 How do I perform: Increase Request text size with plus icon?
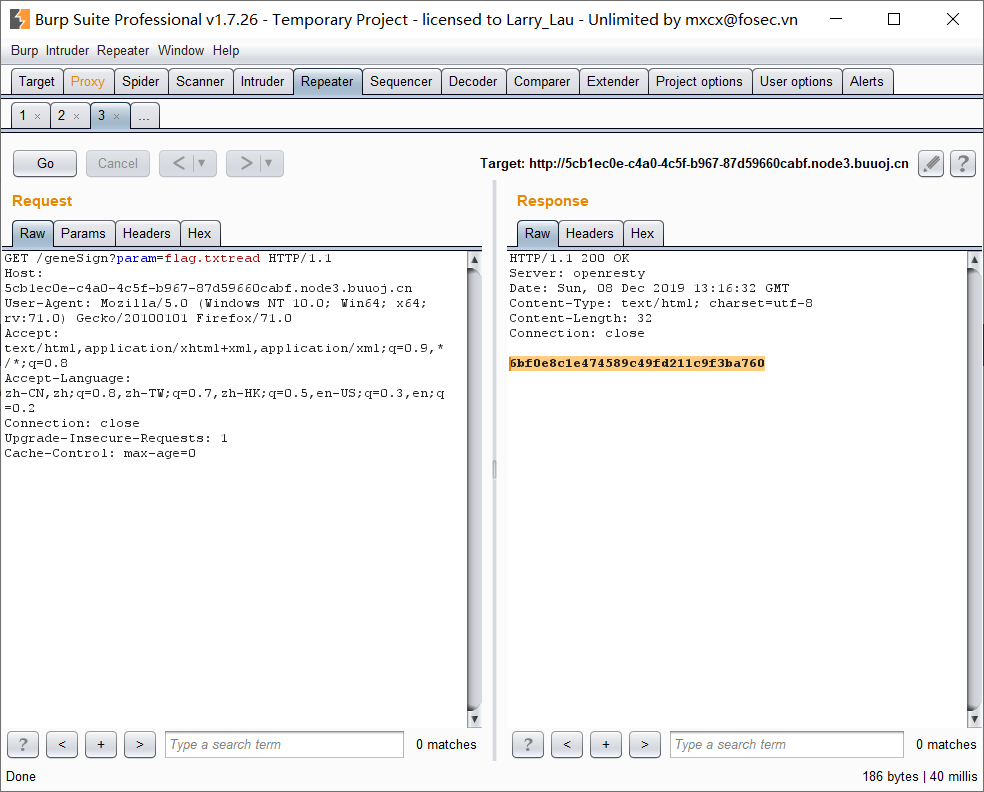100,744
